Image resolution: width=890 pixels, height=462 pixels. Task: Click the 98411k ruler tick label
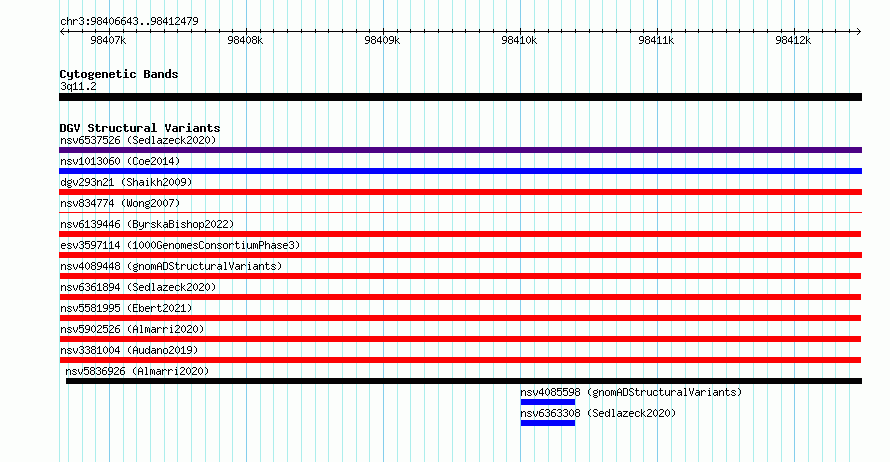[x=656, y=40]
